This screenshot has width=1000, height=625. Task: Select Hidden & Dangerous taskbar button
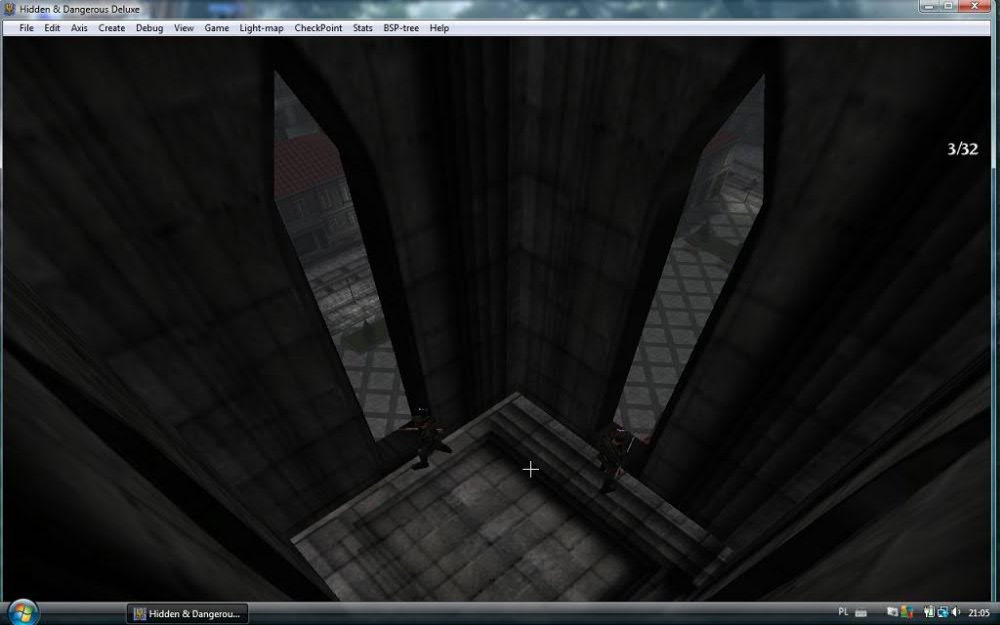[x=187, y=614]
